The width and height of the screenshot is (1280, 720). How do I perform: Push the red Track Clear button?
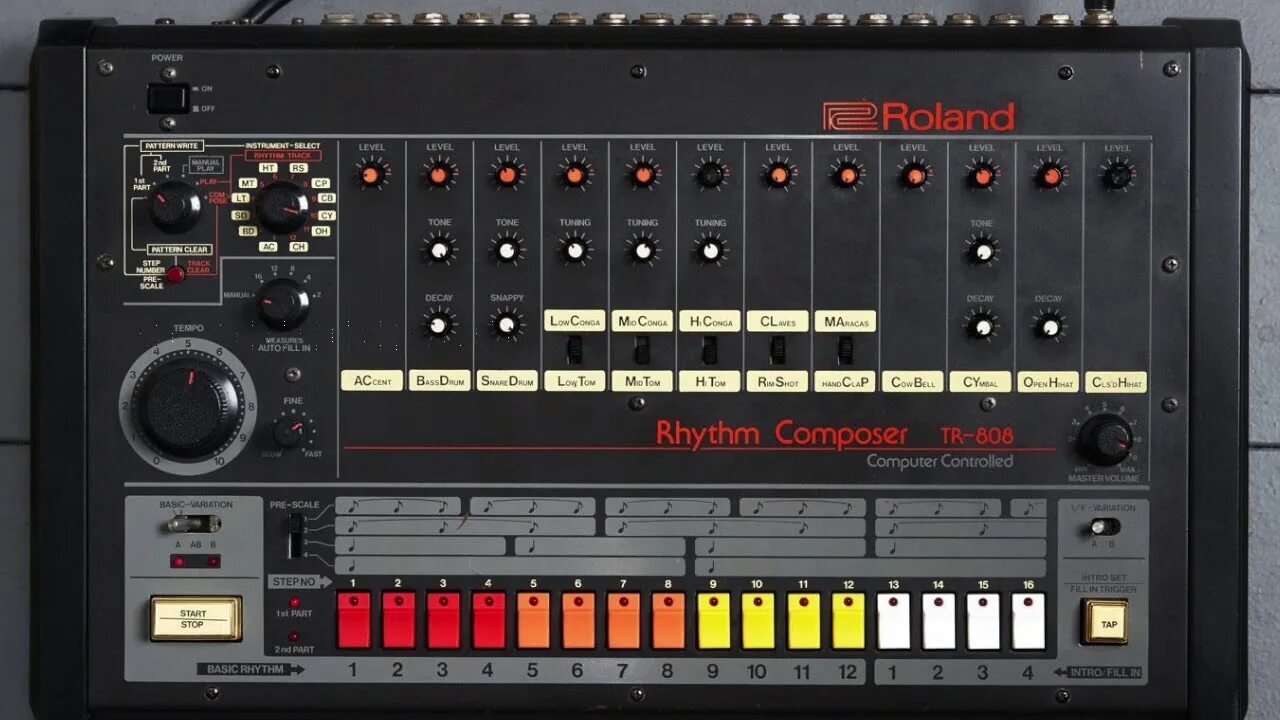tap(175, 274)
